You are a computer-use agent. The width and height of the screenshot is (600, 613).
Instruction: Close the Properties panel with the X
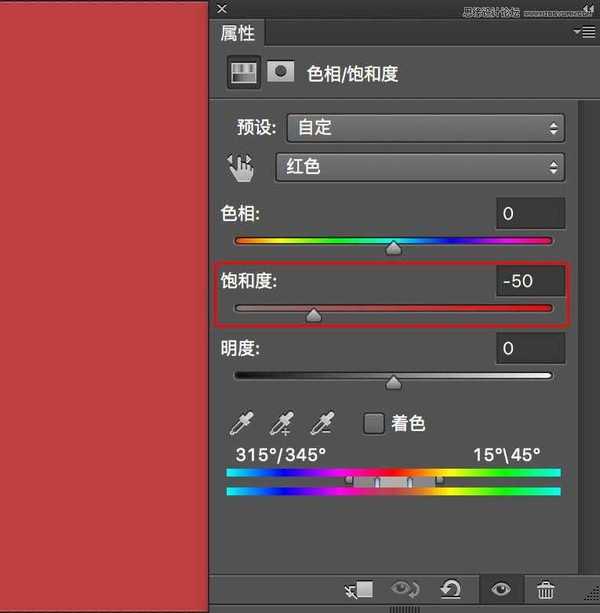[222, 9]
